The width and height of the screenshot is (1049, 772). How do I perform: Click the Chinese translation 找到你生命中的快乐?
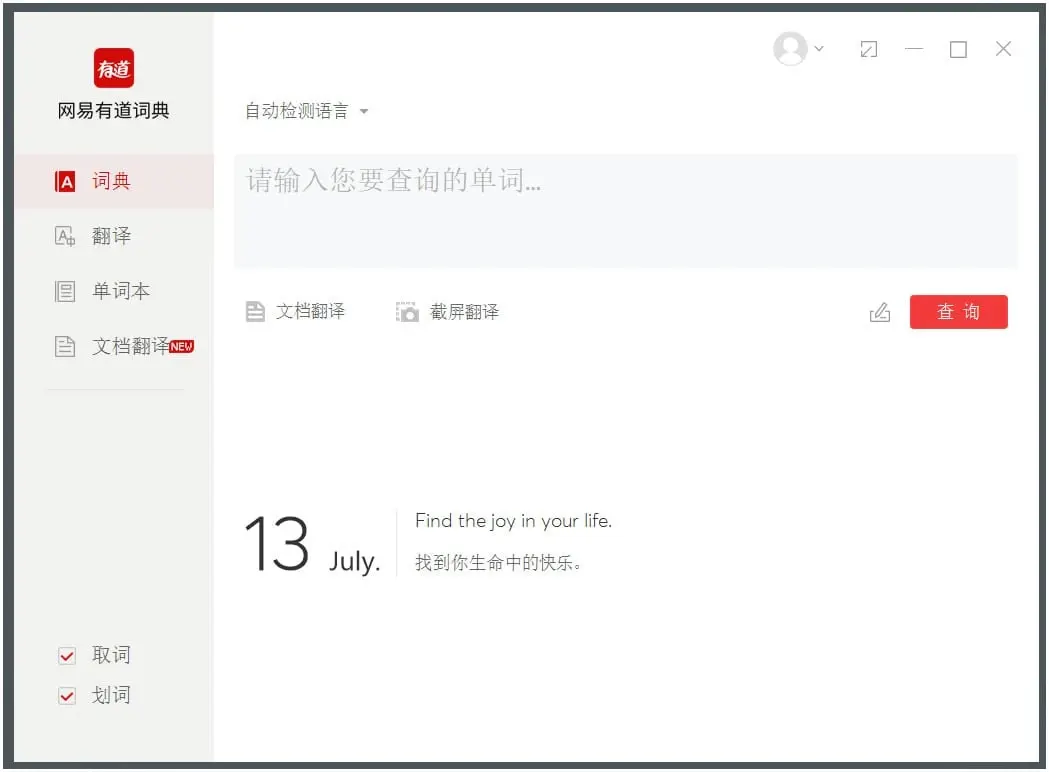(x=498, y=562)
